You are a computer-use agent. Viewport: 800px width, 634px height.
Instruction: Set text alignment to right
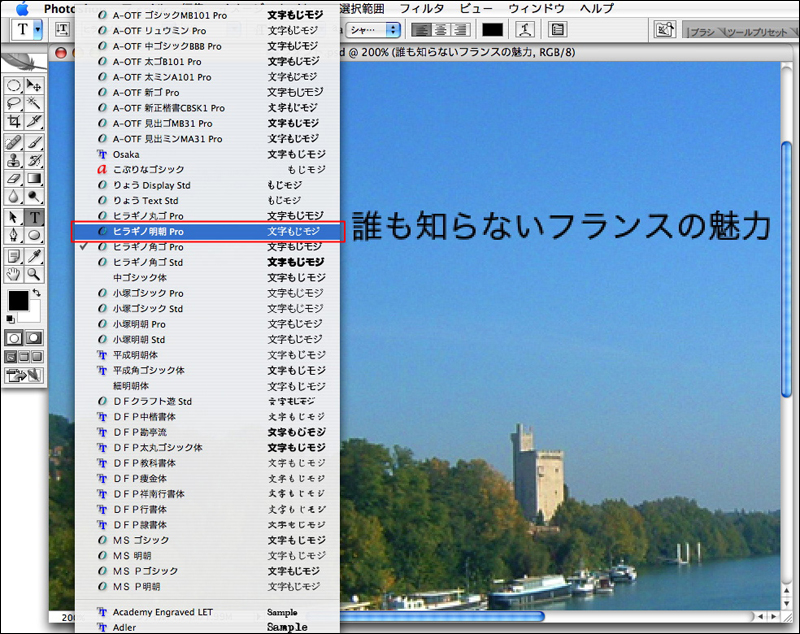pyautogui.click(x=458, y=29)
